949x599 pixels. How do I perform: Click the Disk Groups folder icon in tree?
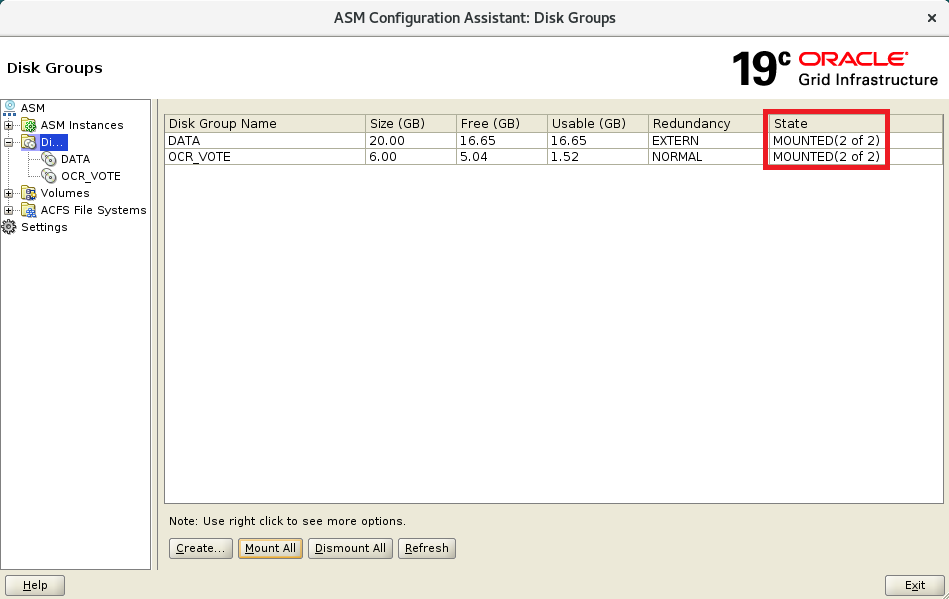28,142
